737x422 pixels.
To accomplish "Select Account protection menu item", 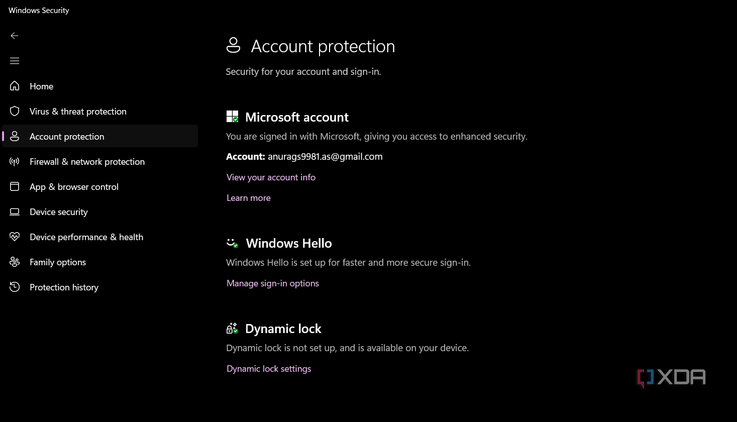I will 100,136.
